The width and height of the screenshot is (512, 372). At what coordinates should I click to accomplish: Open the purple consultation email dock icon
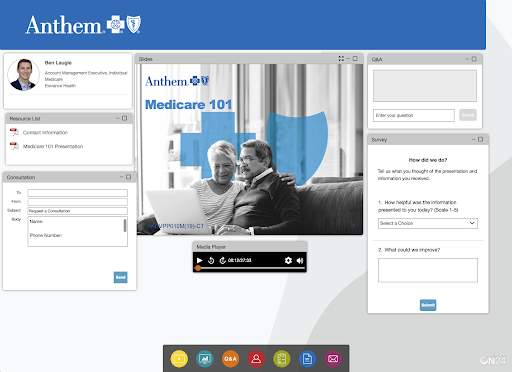[x=333, y=359]
